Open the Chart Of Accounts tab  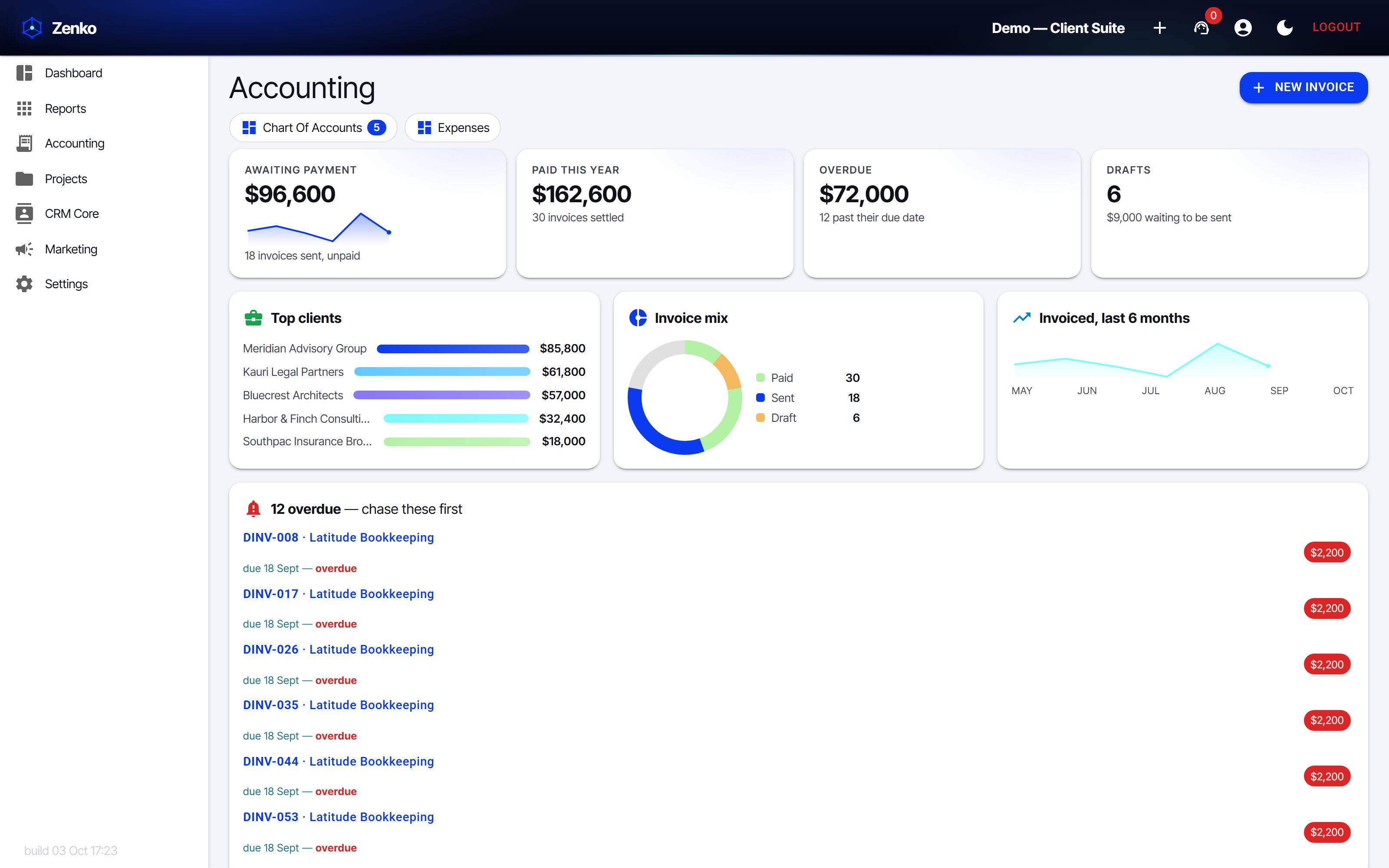tap(313, 128)
